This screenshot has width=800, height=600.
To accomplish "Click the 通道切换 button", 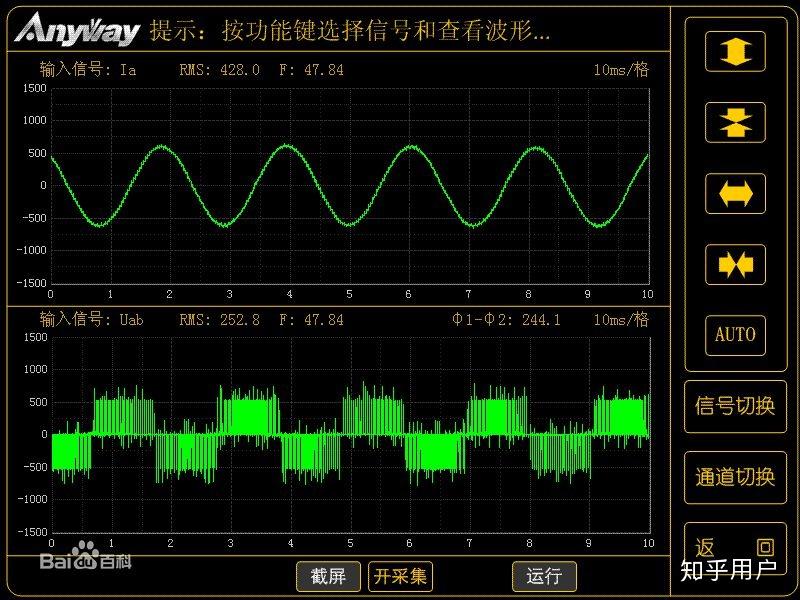I will click(x=735, y=477).
